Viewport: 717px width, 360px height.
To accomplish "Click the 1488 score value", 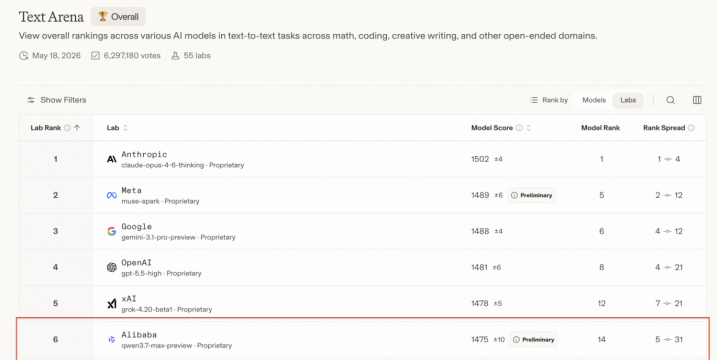I will point(480,231).
